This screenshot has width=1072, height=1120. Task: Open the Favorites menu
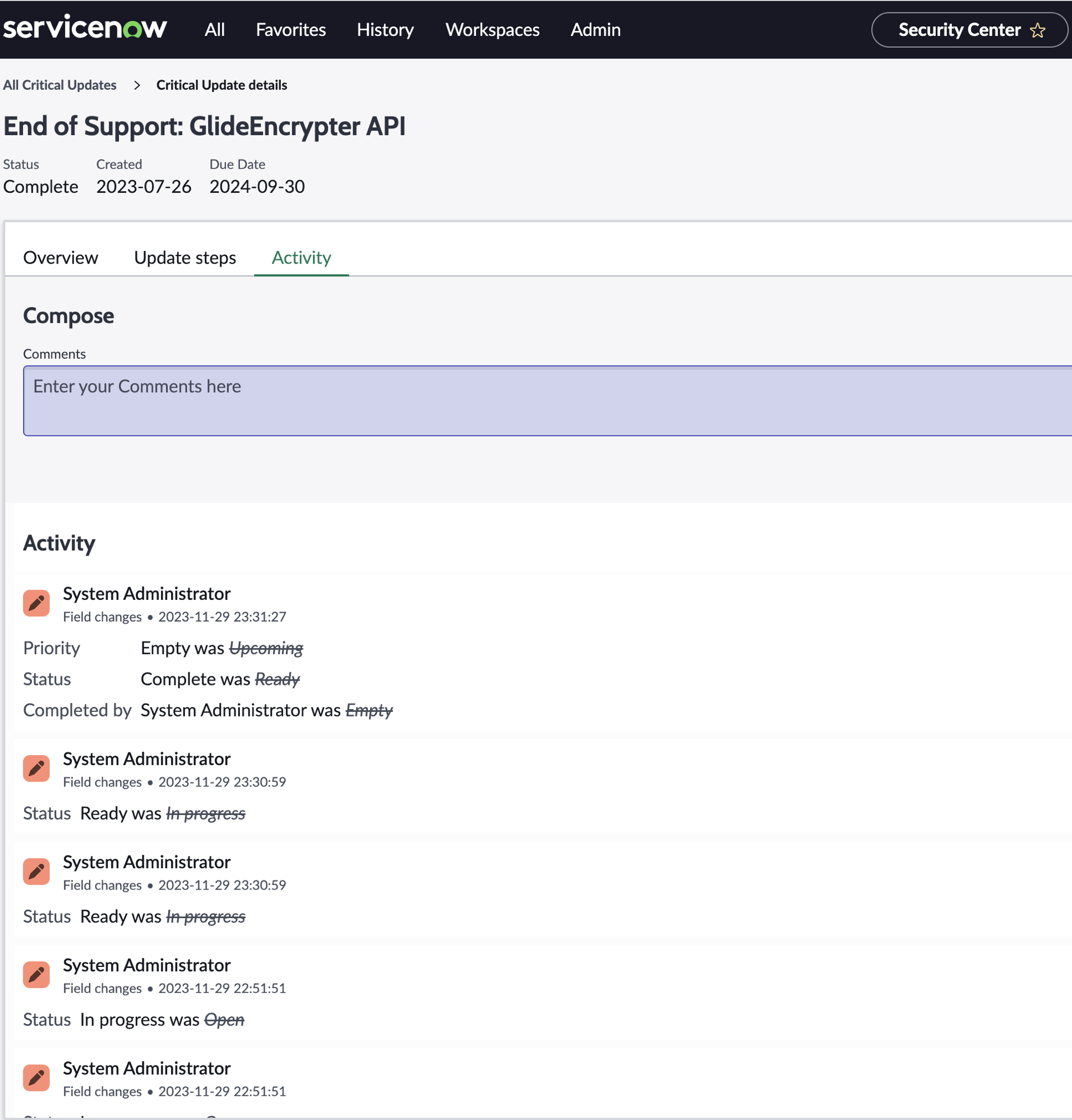tap(291, 30)
